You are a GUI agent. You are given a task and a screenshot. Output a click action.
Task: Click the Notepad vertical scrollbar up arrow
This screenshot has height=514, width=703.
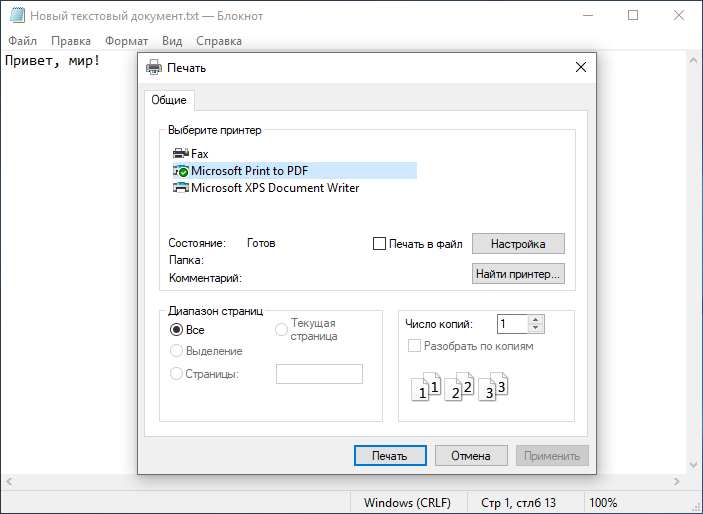point(694,60)
